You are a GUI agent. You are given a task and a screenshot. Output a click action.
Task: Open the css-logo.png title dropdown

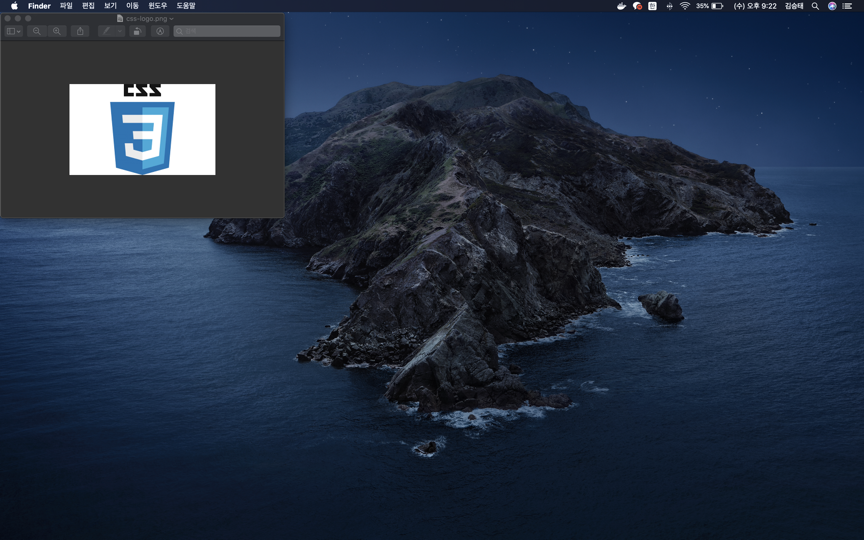click(x=171, y=19)
